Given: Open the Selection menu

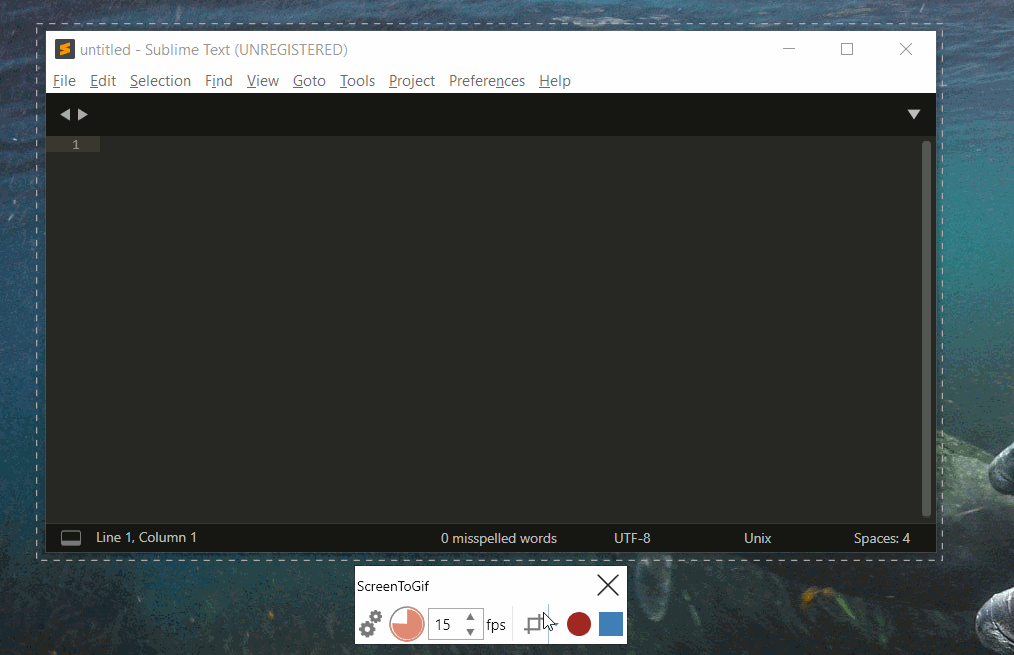Looking at the screenshot, I should click(160, 81).
